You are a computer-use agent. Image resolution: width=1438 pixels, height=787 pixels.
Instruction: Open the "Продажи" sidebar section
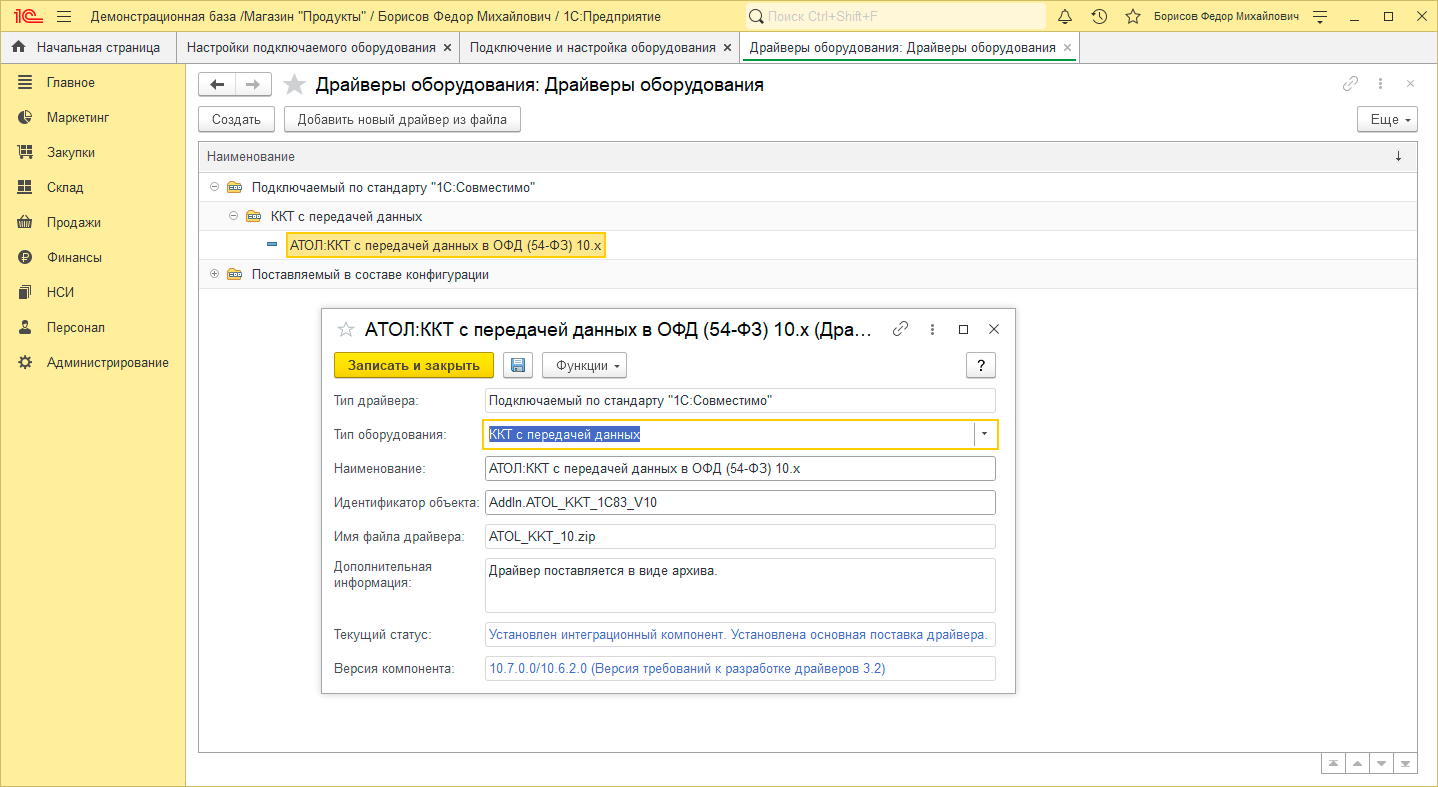click(73, 222)
